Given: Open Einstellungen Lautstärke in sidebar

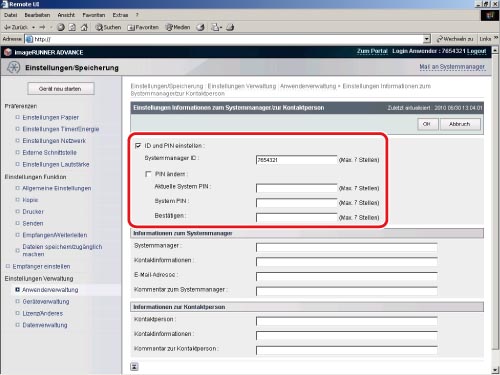Looking at the screenshot, I should point(56,164).
